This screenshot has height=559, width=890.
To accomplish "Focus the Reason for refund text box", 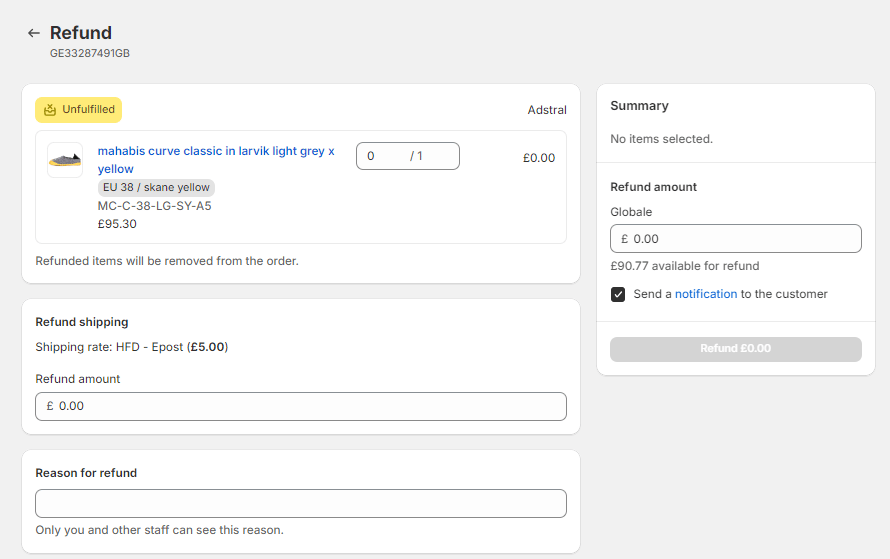I will [301, 503].
